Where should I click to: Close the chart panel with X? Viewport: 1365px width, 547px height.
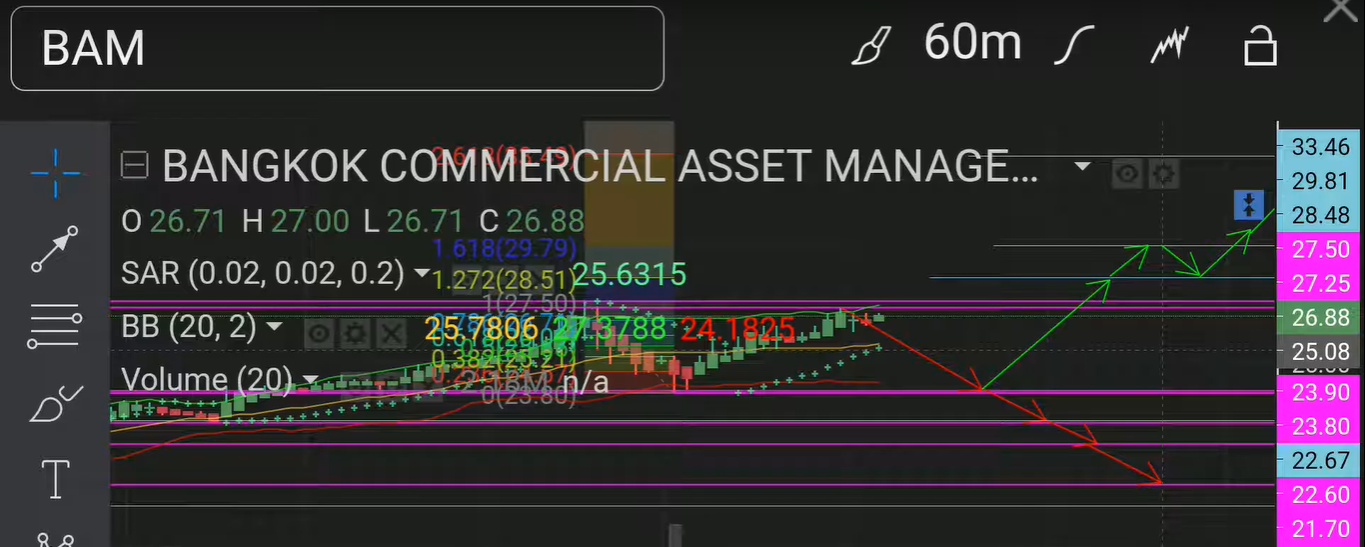tap(1342, 9)
